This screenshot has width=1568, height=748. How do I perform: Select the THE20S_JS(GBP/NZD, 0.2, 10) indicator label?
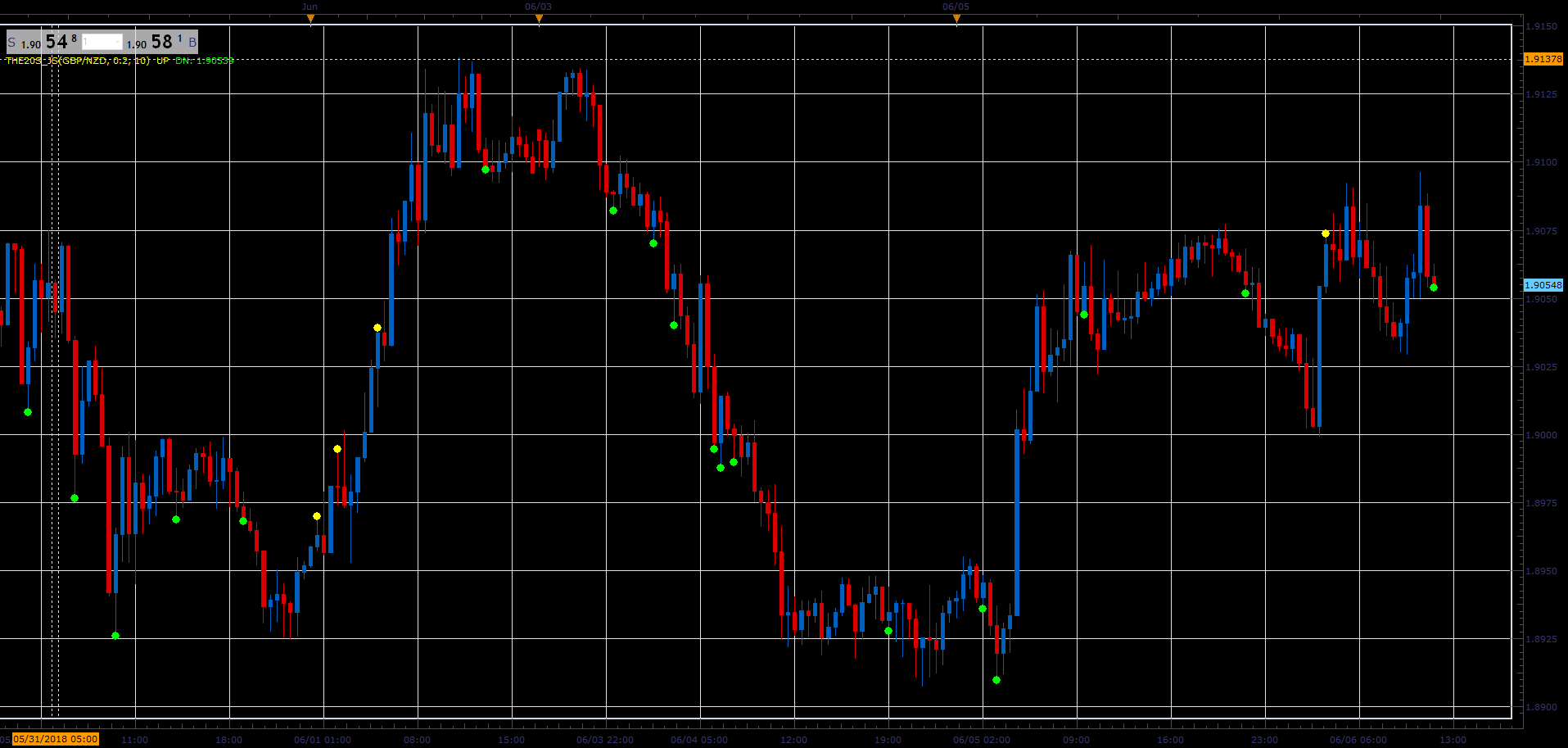(x=78, y=61)
